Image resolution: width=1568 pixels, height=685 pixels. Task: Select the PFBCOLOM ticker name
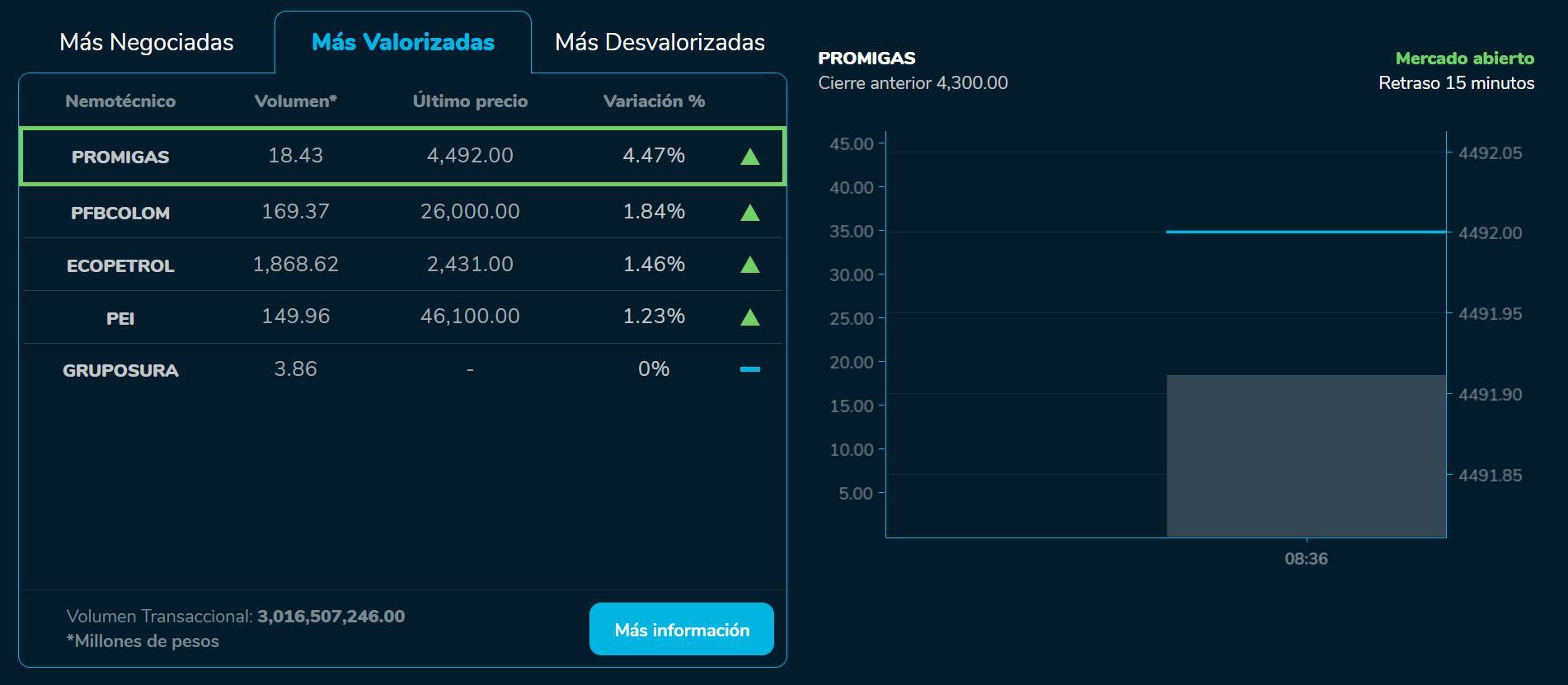click(120, 213)
